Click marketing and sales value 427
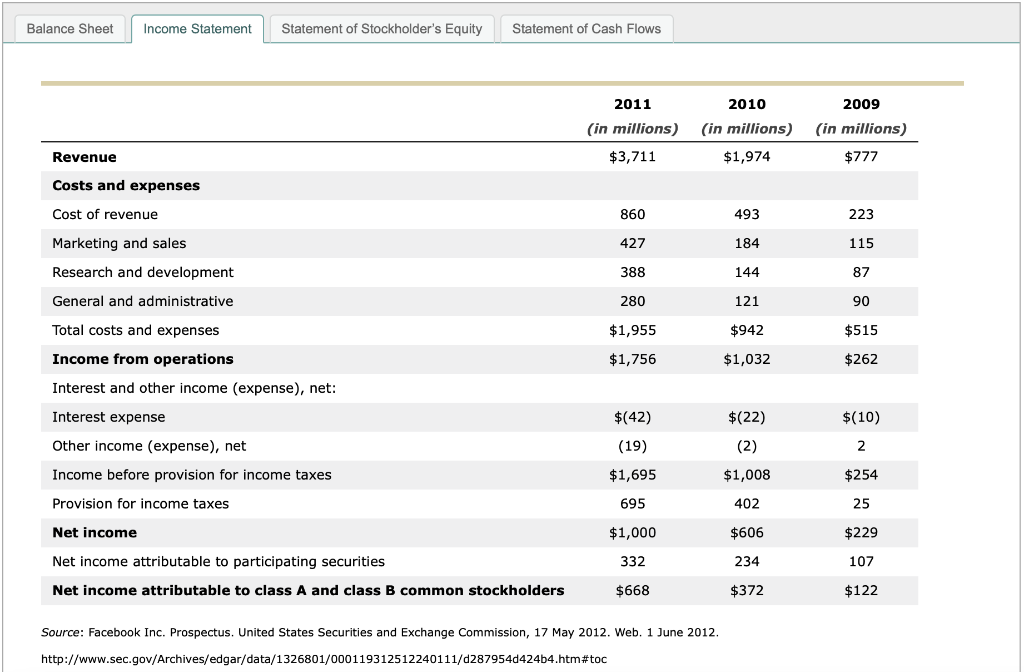 coord(632,244)
